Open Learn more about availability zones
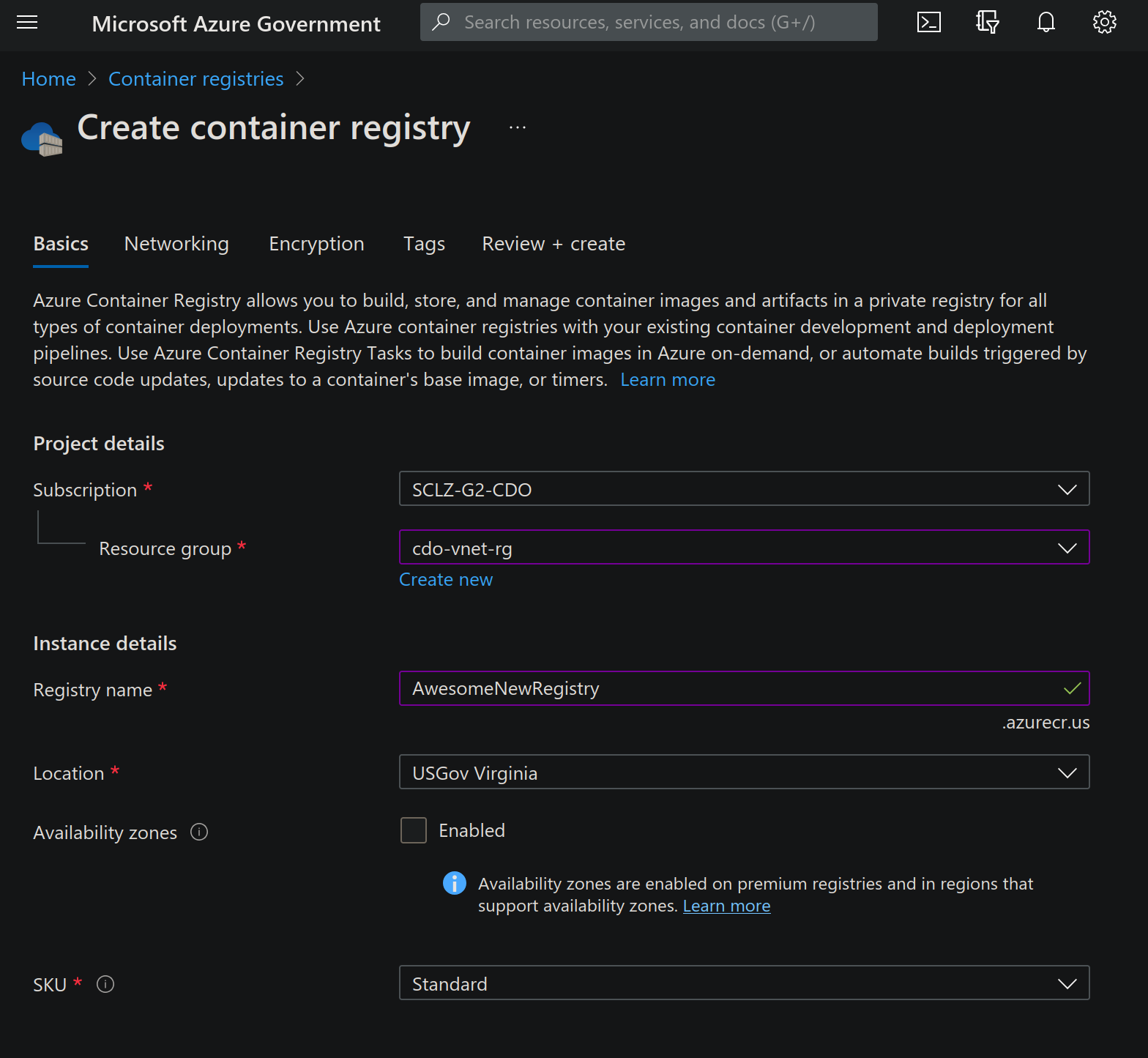The height and width of the screenshot is (1058, 1148). 726,906
